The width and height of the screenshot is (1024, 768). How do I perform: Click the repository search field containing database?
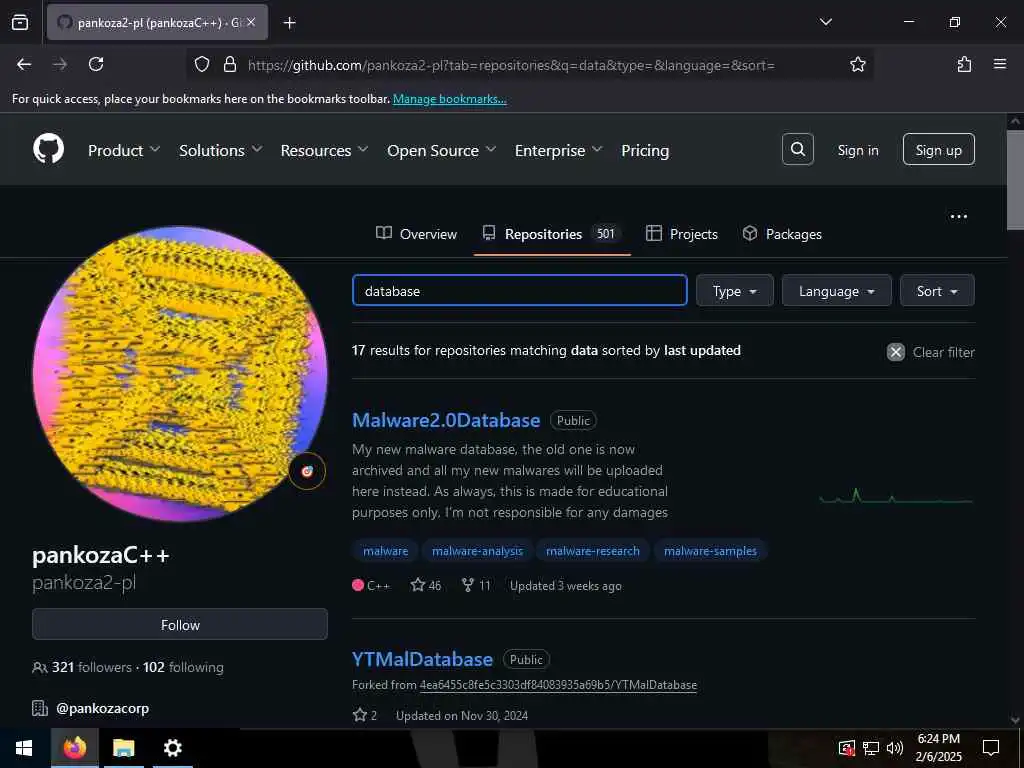pyautogui.click(x=519, y=291)
